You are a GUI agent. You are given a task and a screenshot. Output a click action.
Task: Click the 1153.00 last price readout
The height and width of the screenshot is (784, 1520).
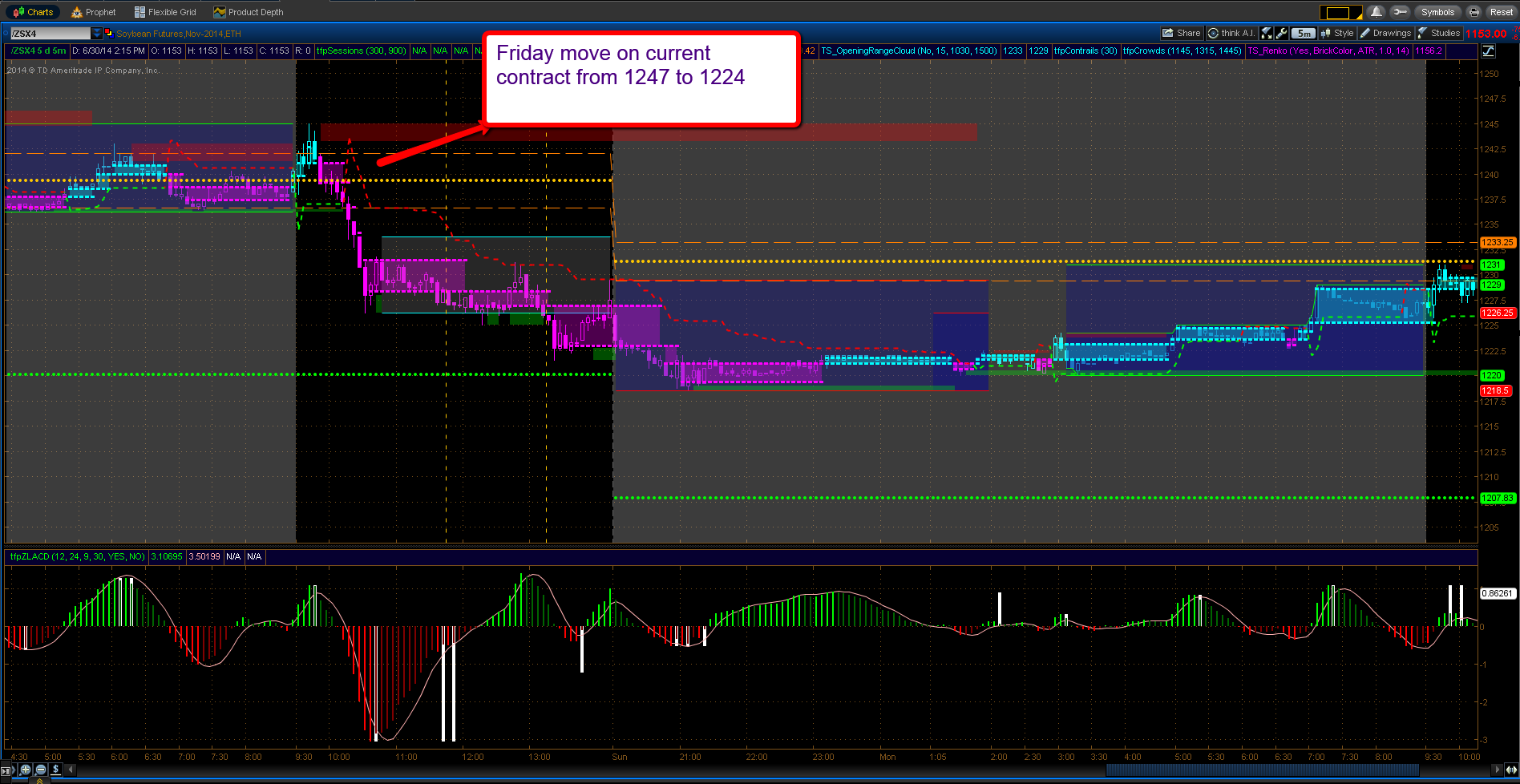(1486, 34)
